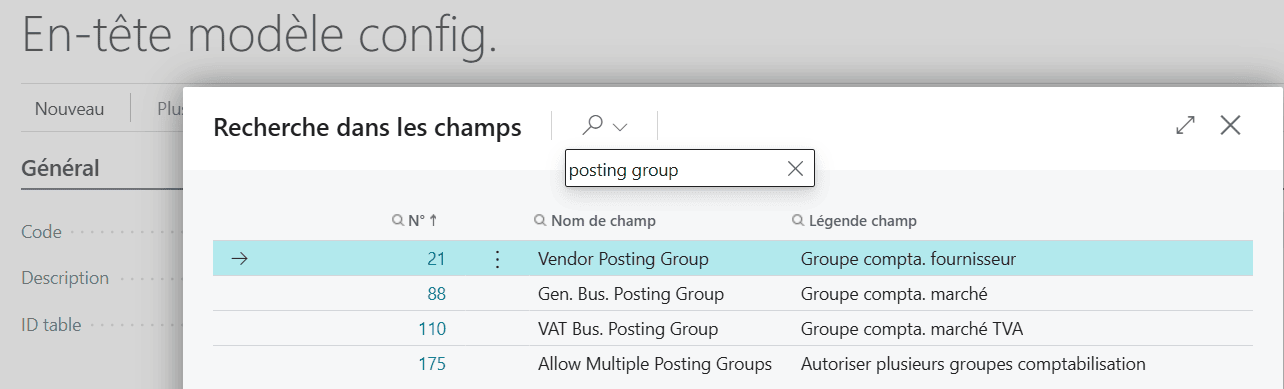Viewport: 1284px width, 389px height.
Task: Select the Gen. Bus. Posting Group cell
Action: point(631,294)
